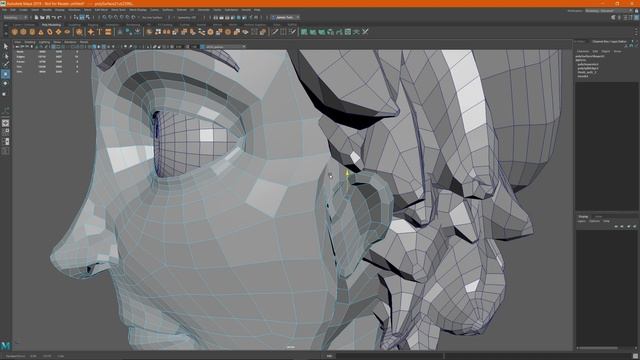The image size is (640, 360).
Task: Toggle snap to grids
Action: pos(104,18)
